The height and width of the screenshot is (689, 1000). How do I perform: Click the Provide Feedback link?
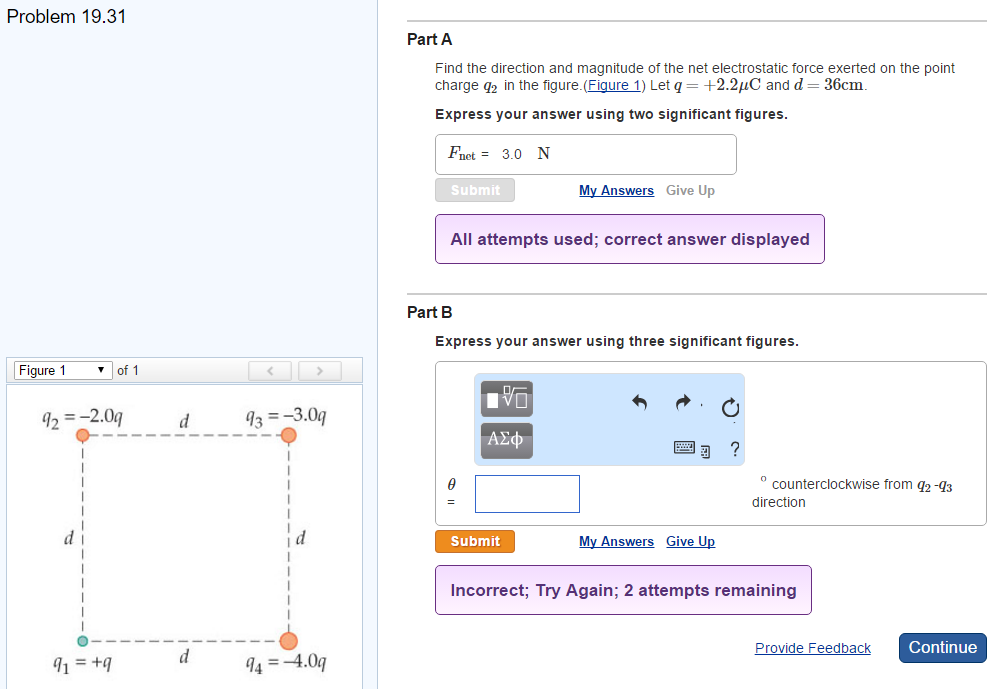[812, 648]
